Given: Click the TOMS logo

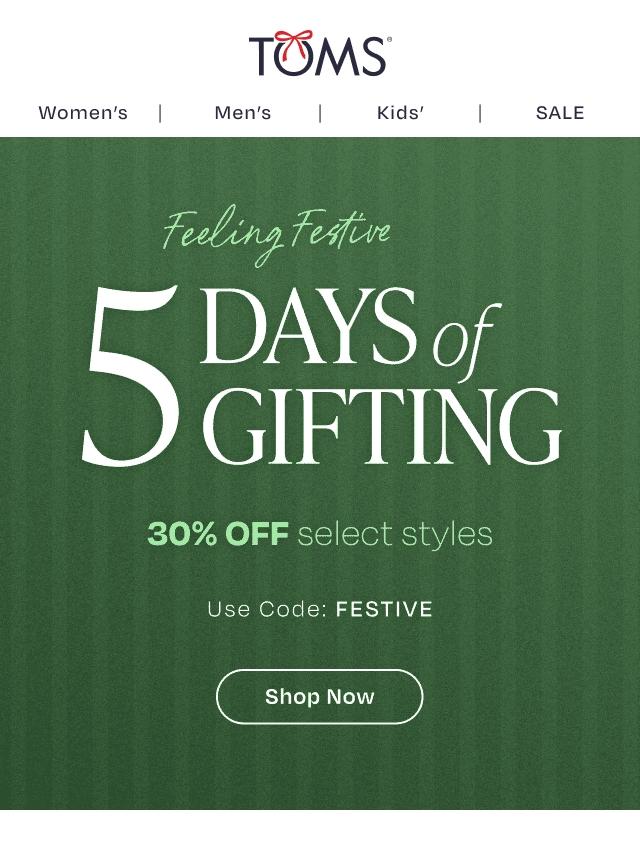Looking at the screenshot, I should (x=318, y=56).
